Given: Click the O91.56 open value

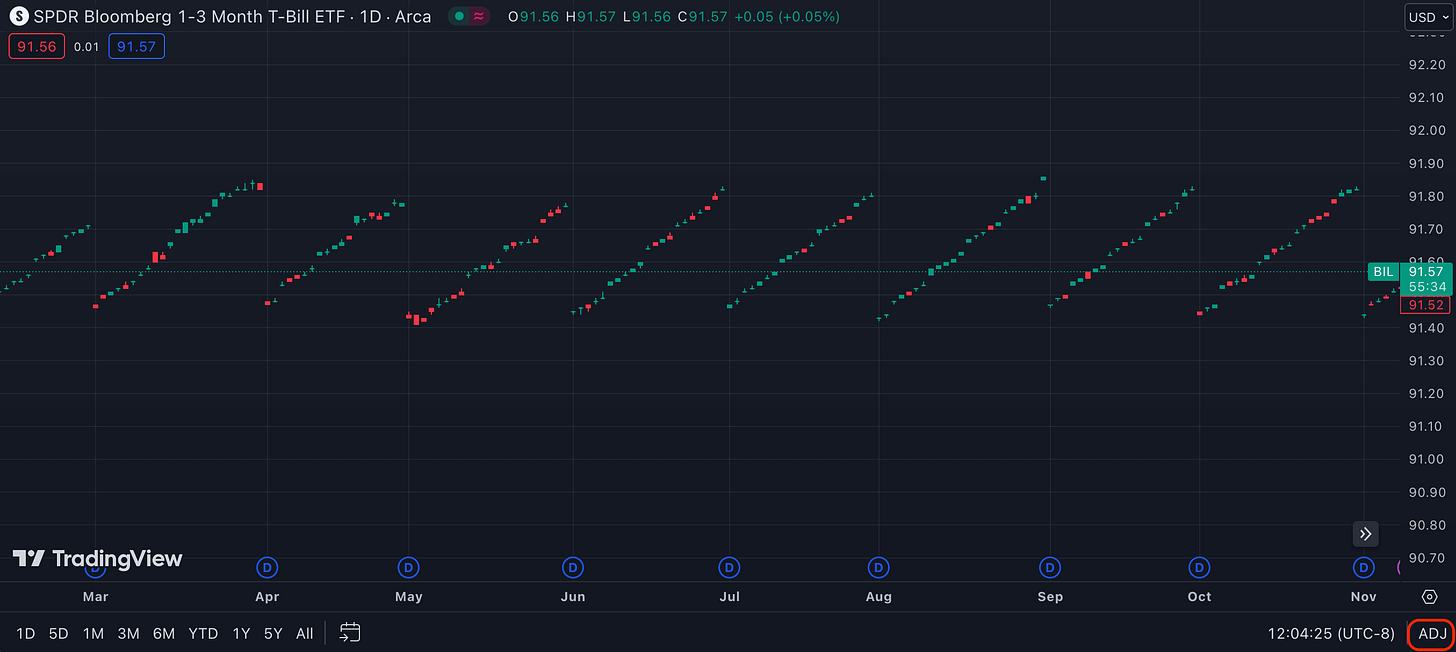Looking at the screenshot, I should pos(533,17).
